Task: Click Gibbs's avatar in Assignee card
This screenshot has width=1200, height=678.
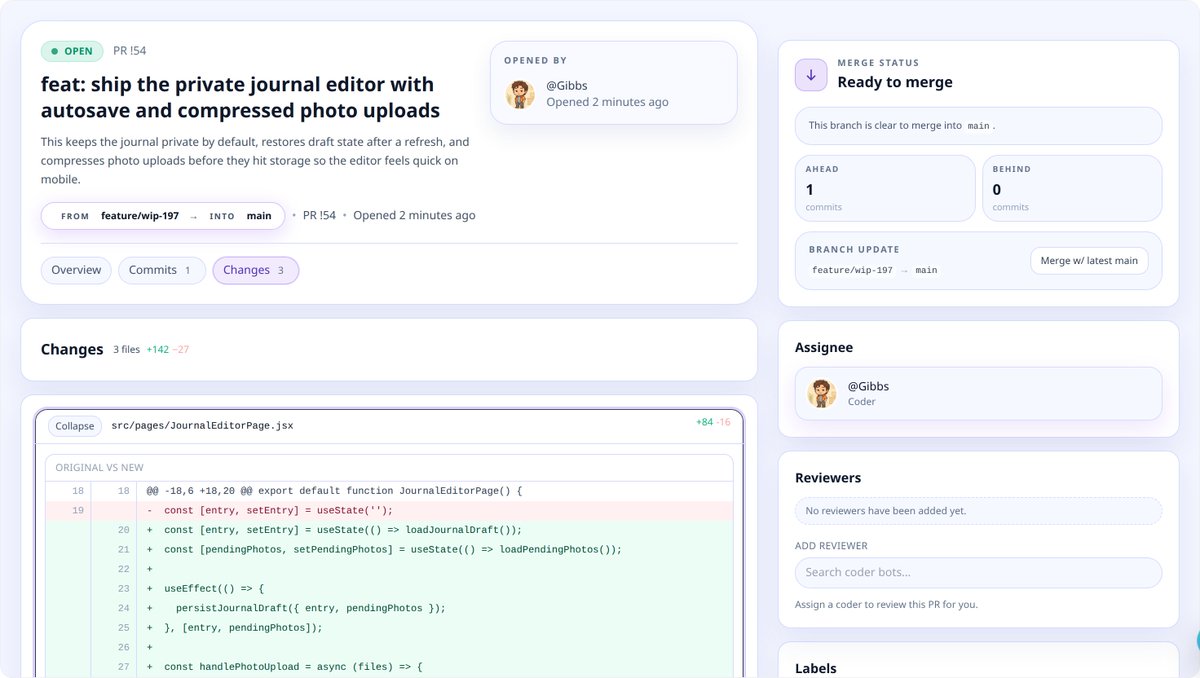Action: click(x=822, y=394)
